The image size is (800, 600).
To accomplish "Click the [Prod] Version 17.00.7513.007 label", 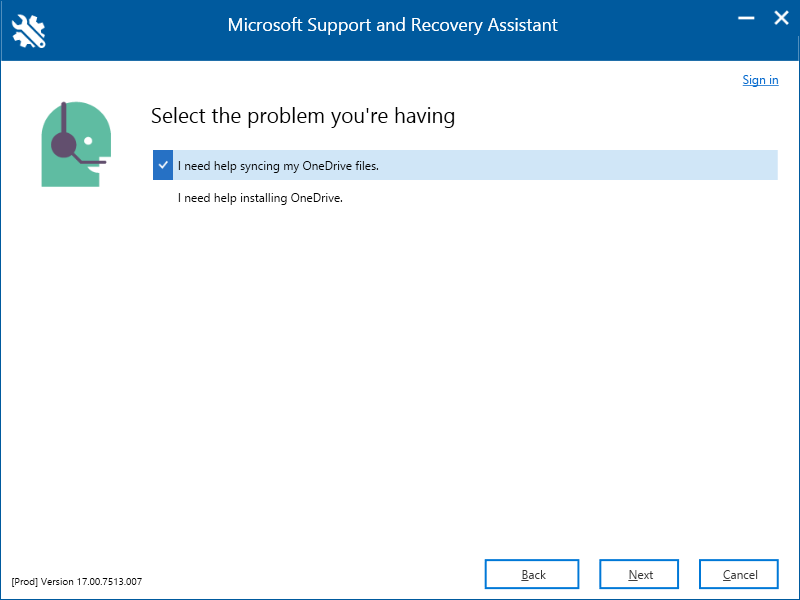I will pos(77,582).
